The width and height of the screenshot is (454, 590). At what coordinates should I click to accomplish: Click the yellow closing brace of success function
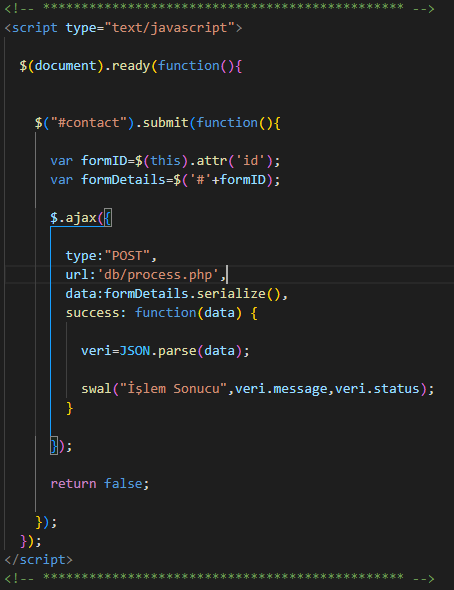click(69, 408)
